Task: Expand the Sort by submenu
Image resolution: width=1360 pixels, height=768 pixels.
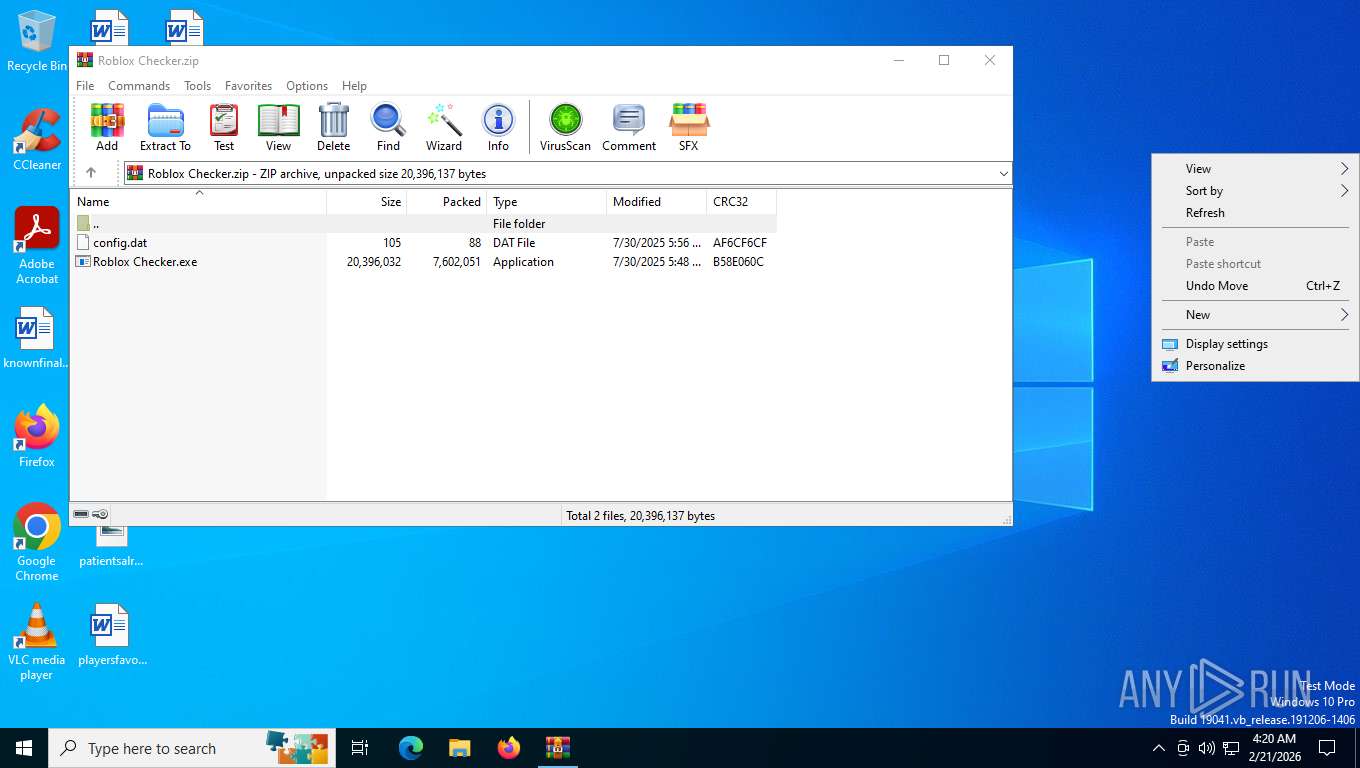Action: click(x=1255, y=191)
